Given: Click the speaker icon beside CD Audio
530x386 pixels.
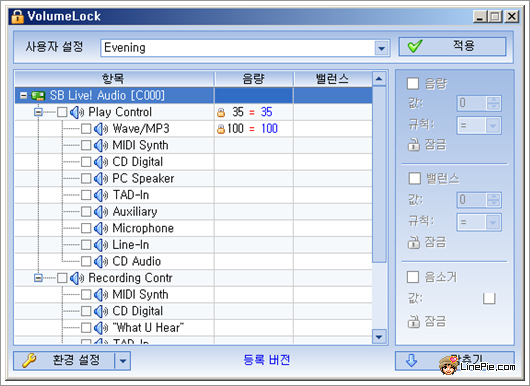Looking at the screenshot, I should pos(101,261).
